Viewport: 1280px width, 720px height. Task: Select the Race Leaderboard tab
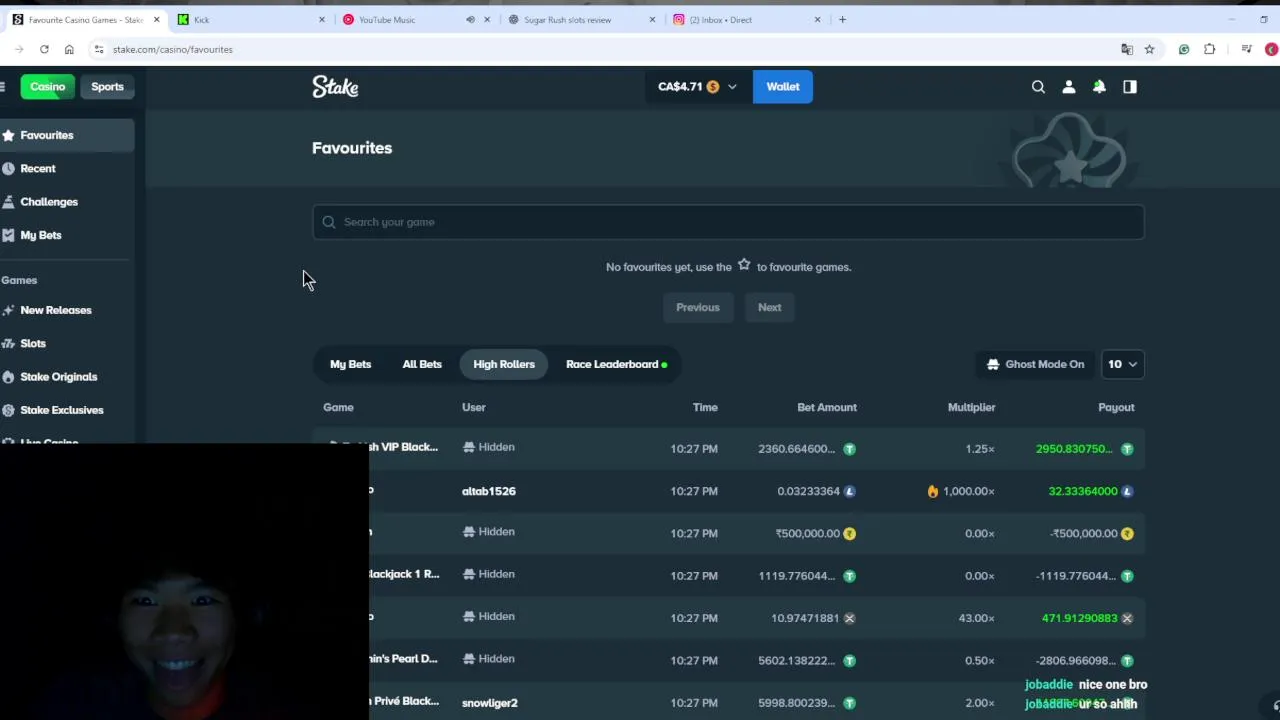click(x=616, y=364)
